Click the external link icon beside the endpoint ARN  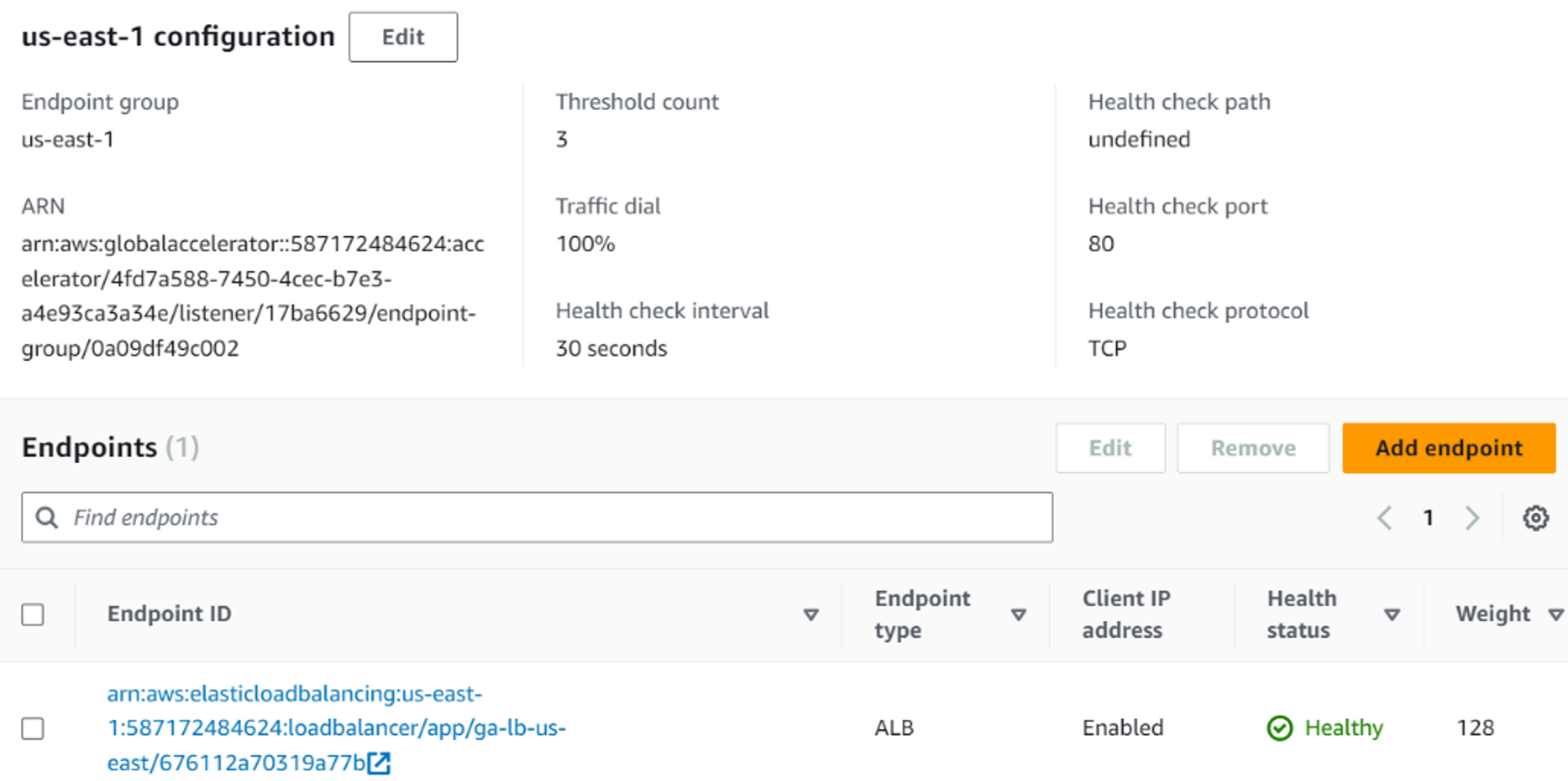click(380, 763)
